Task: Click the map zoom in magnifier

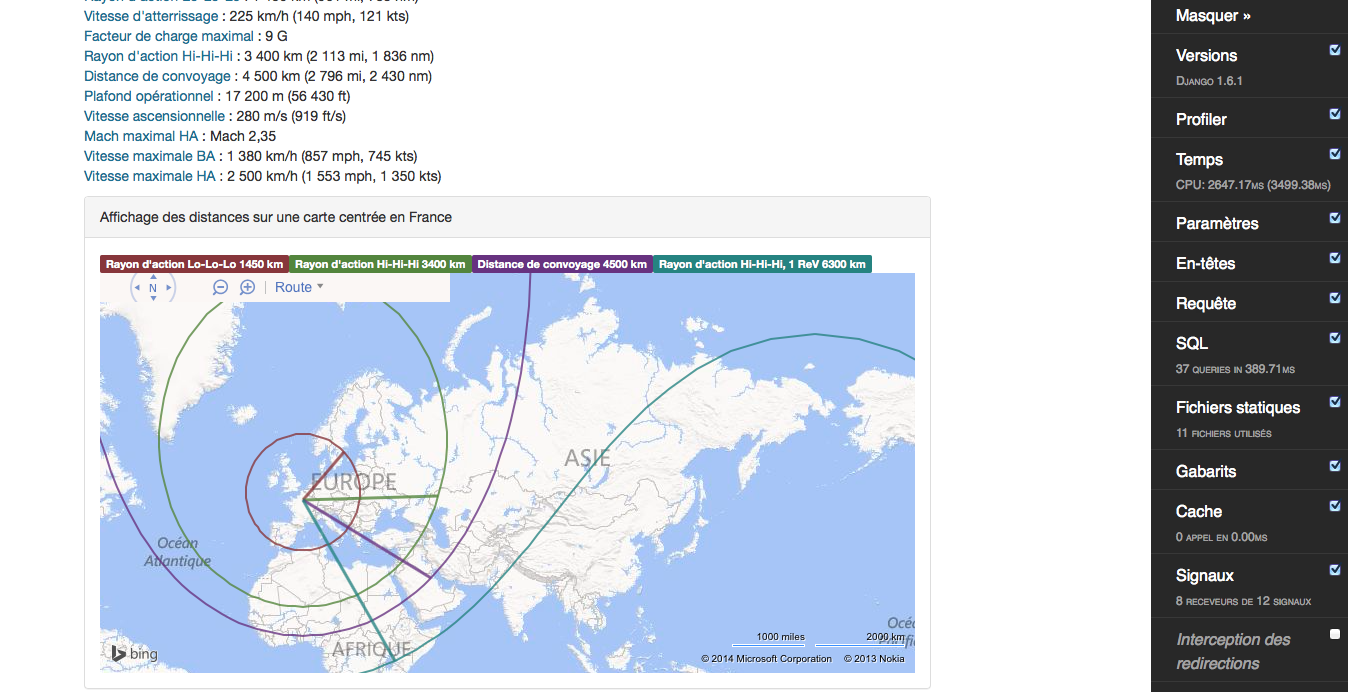Action: click(247, 287)
